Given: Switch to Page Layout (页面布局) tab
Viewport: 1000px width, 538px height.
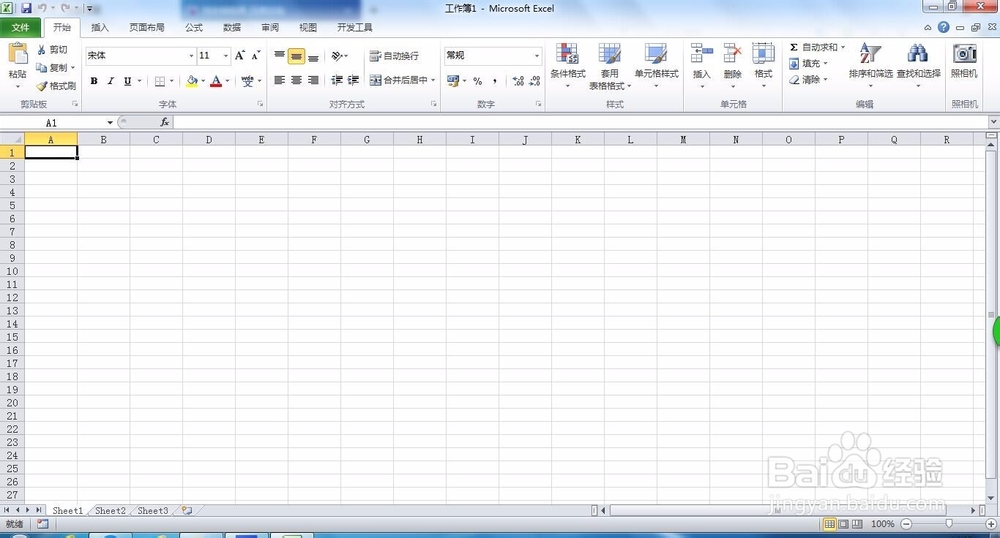Looking at the screenshot, I should pos(147,27).
